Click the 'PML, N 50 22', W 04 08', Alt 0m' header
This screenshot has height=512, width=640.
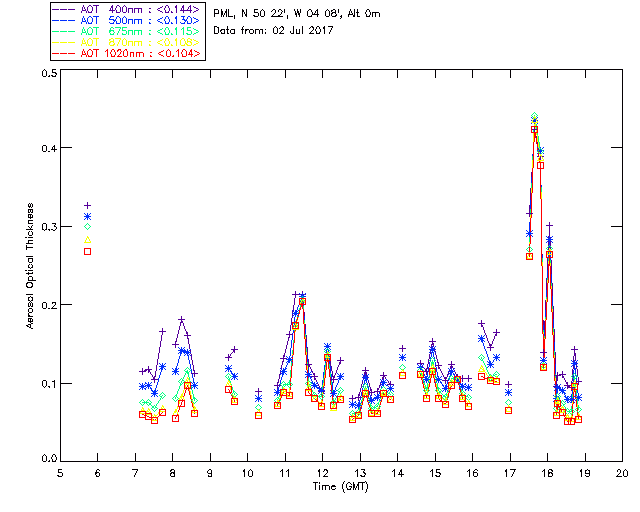click(297, 14)
